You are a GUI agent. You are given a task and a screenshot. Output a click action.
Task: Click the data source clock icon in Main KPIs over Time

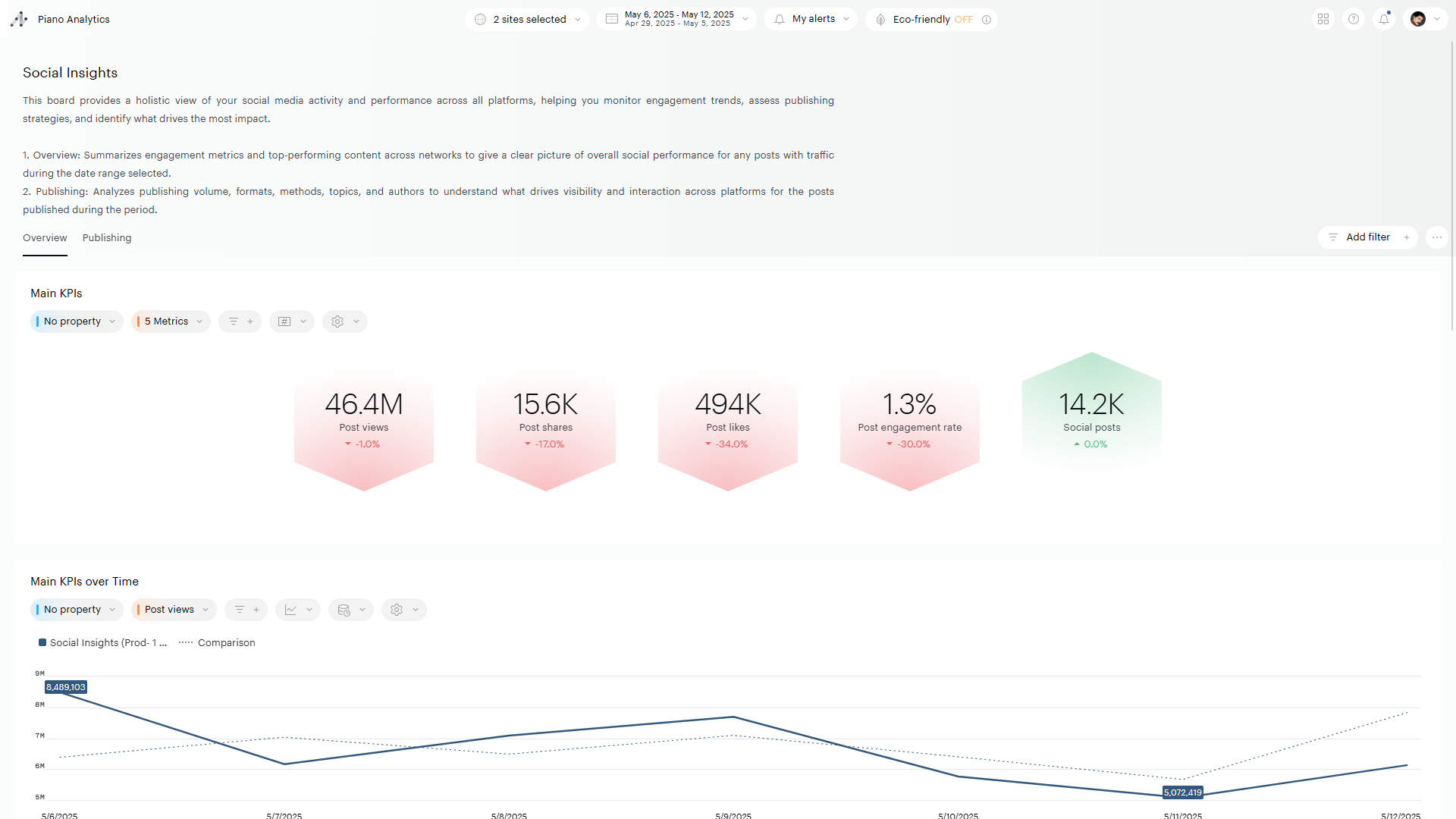(x=345, y=609)
